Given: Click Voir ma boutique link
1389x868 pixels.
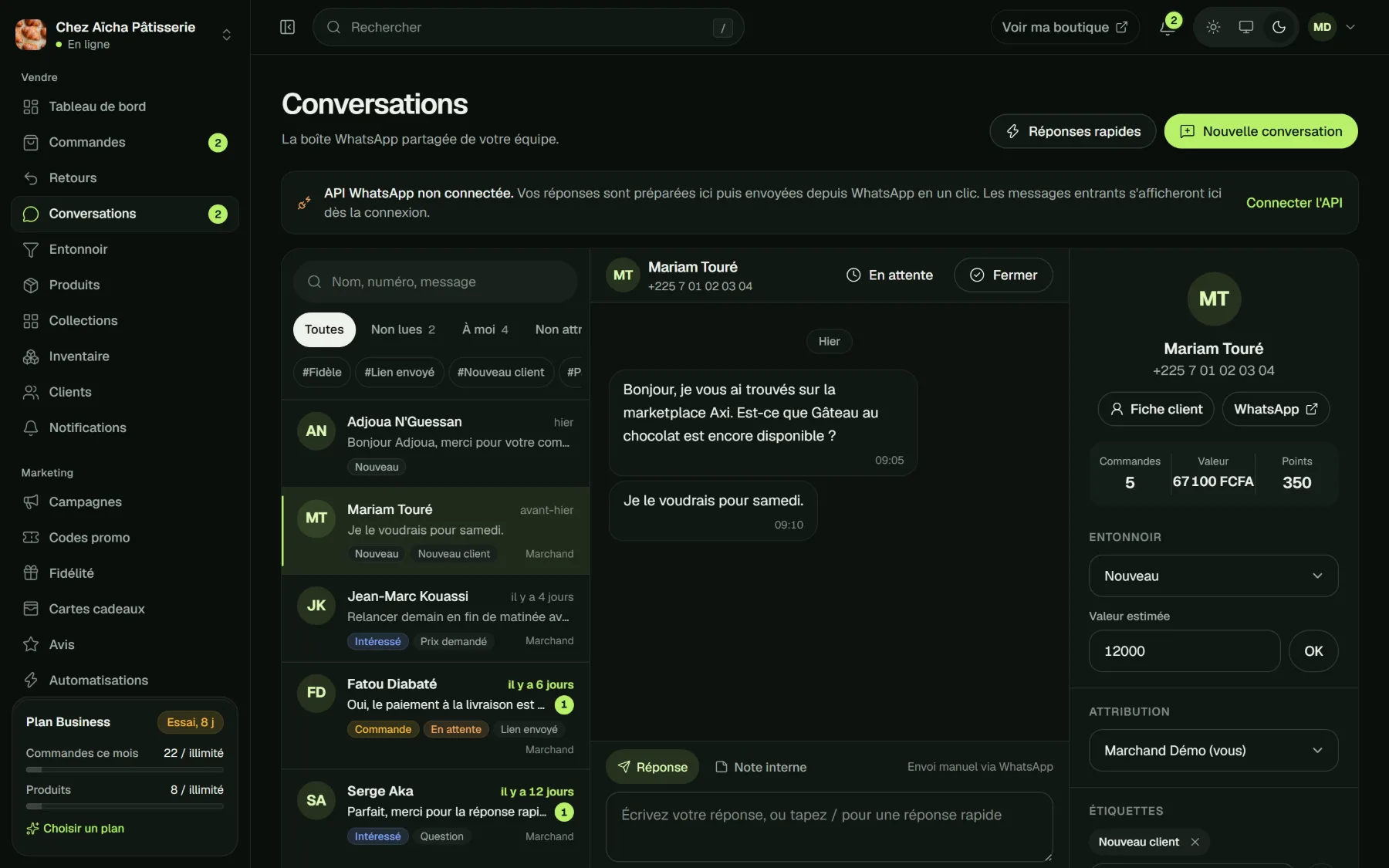Looking at the screenshot, I should (x=1064, y=27).
